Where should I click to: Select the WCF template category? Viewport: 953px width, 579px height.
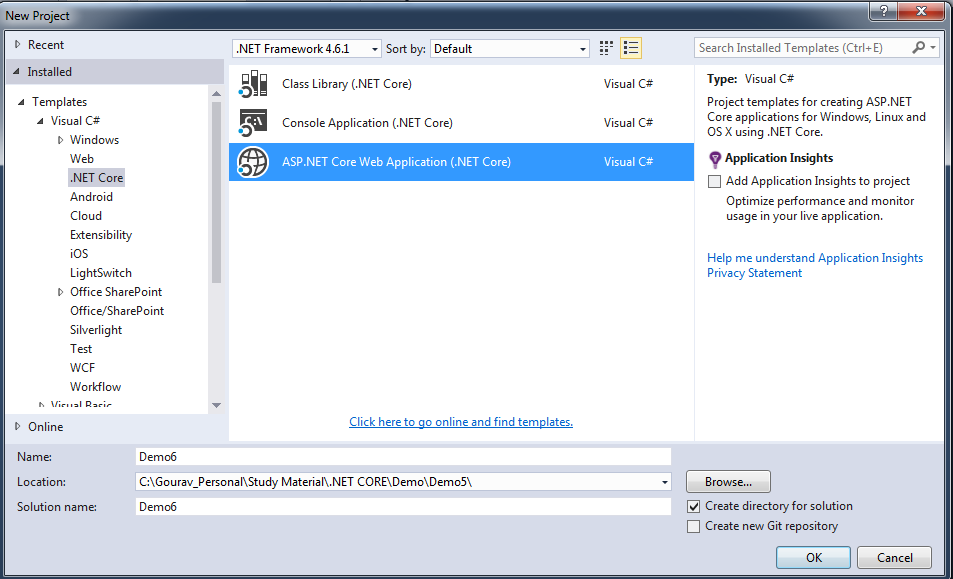(82, 368)
